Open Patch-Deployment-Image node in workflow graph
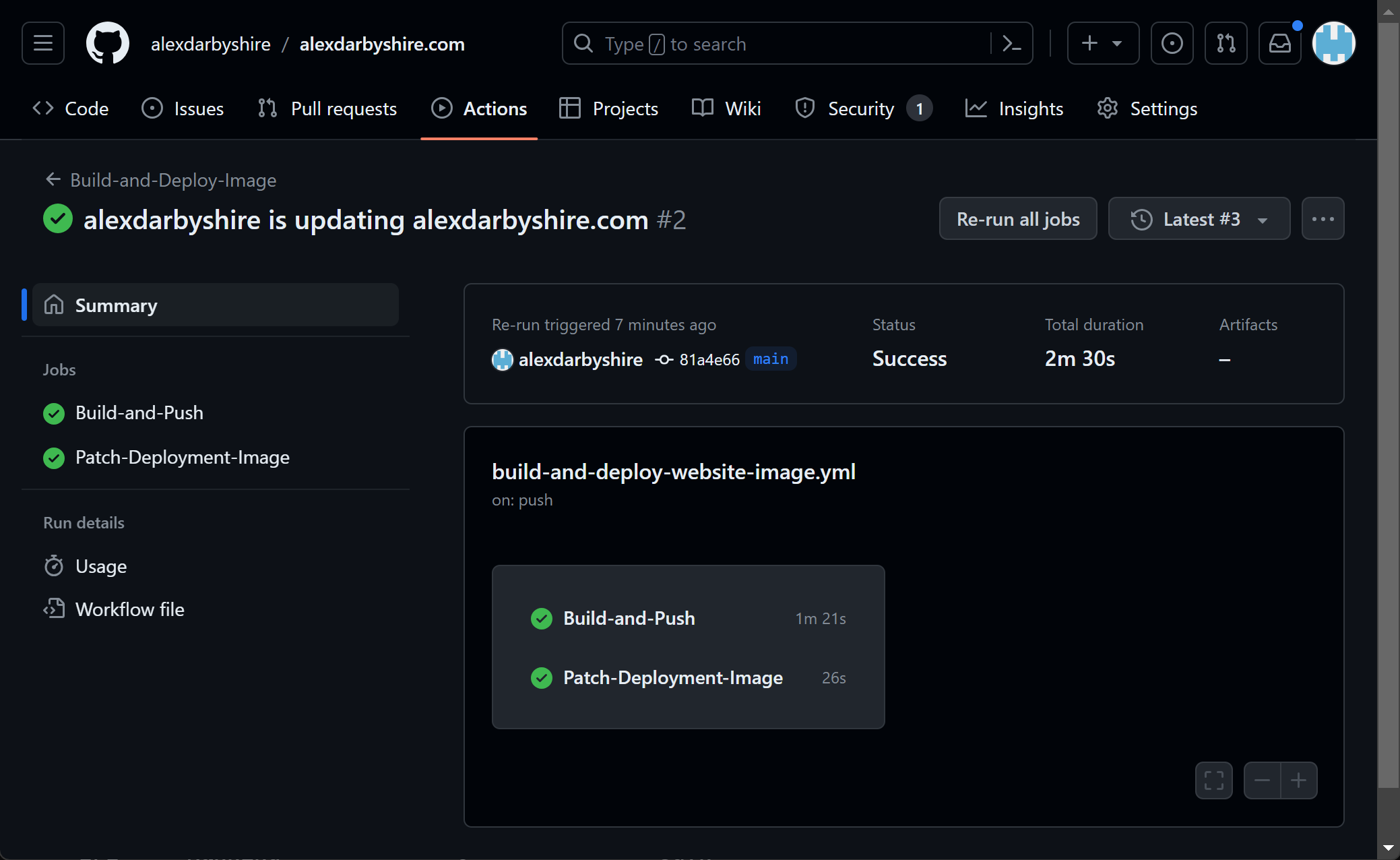The image size is (1400, 860). pyautogui.click(x=688, y=677)
